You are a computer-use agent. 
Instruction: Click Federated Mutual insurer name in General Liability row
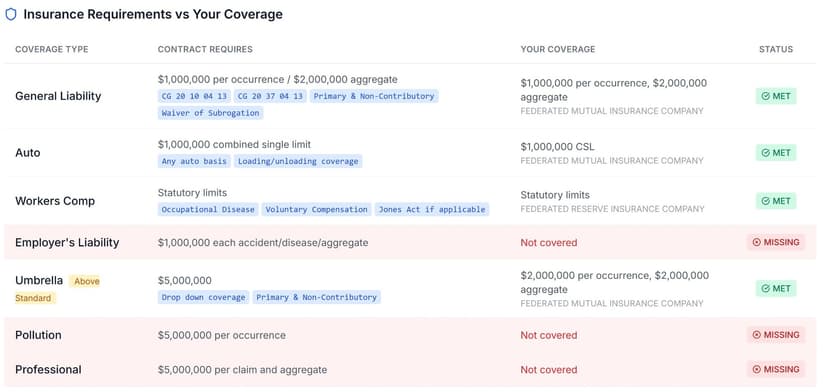[612, 111]
